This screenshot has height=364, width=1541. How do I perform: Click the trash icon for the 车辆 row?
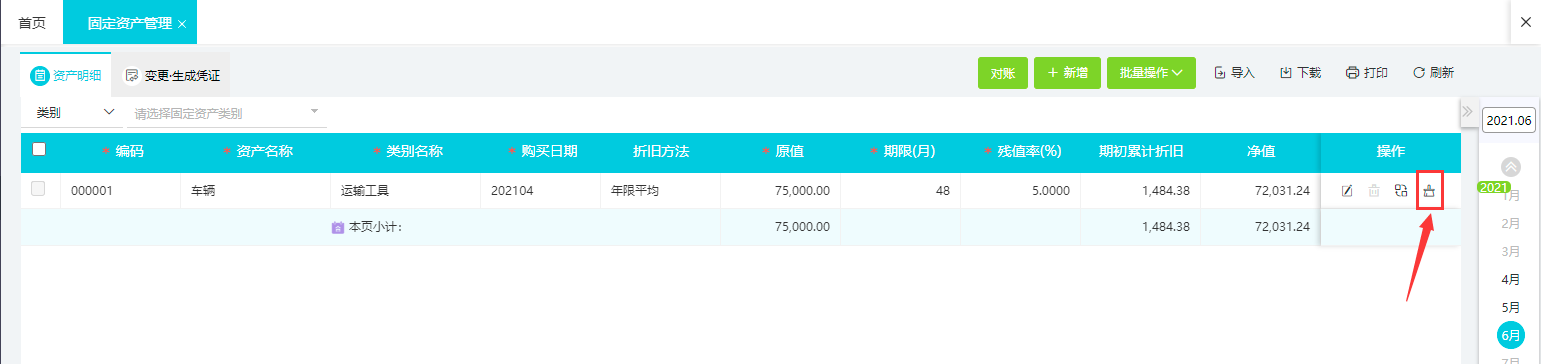point(1374,191)
